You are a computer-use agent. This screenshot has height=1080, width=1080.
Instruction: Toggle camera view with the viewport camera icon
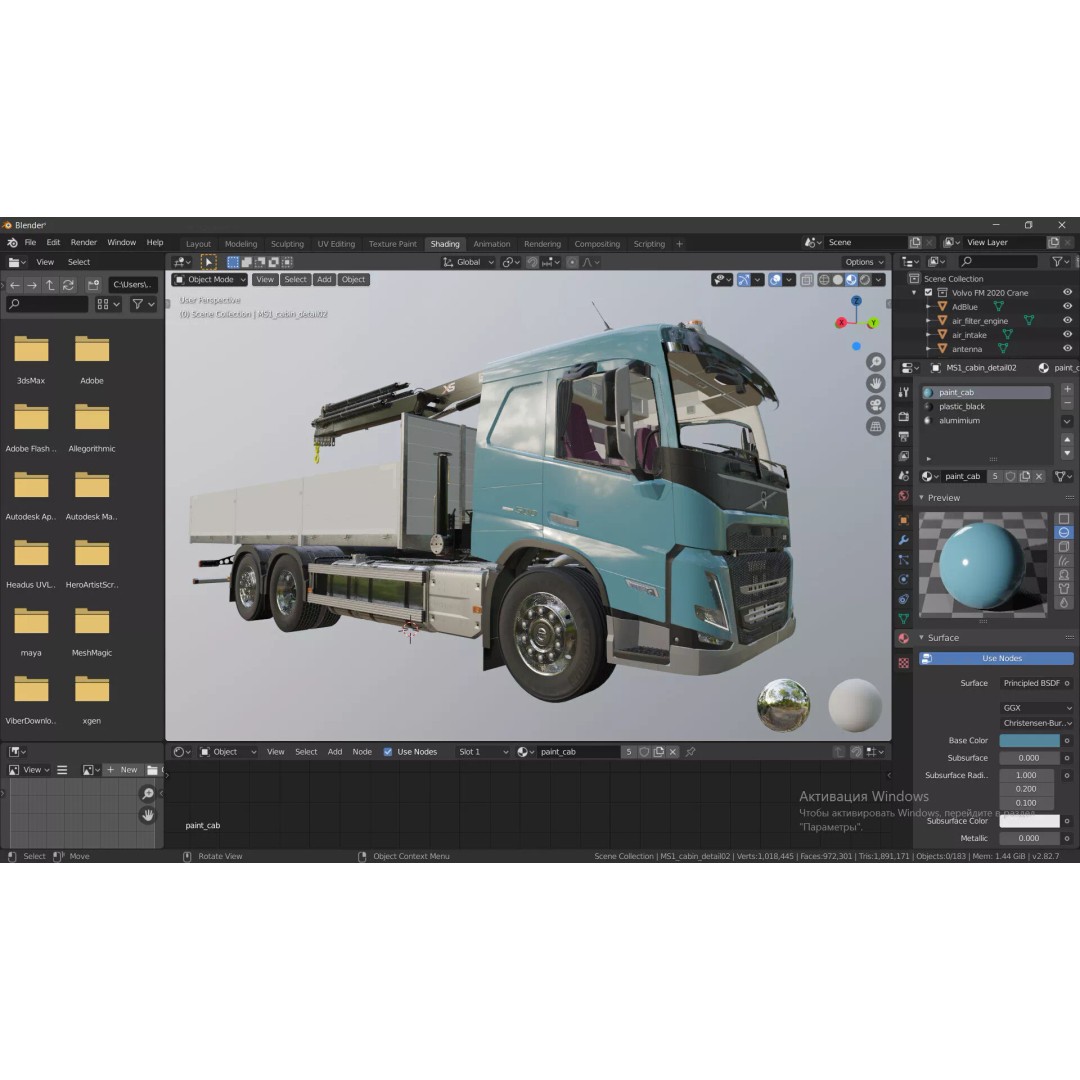pyautogui.click(x=875, y=405)
